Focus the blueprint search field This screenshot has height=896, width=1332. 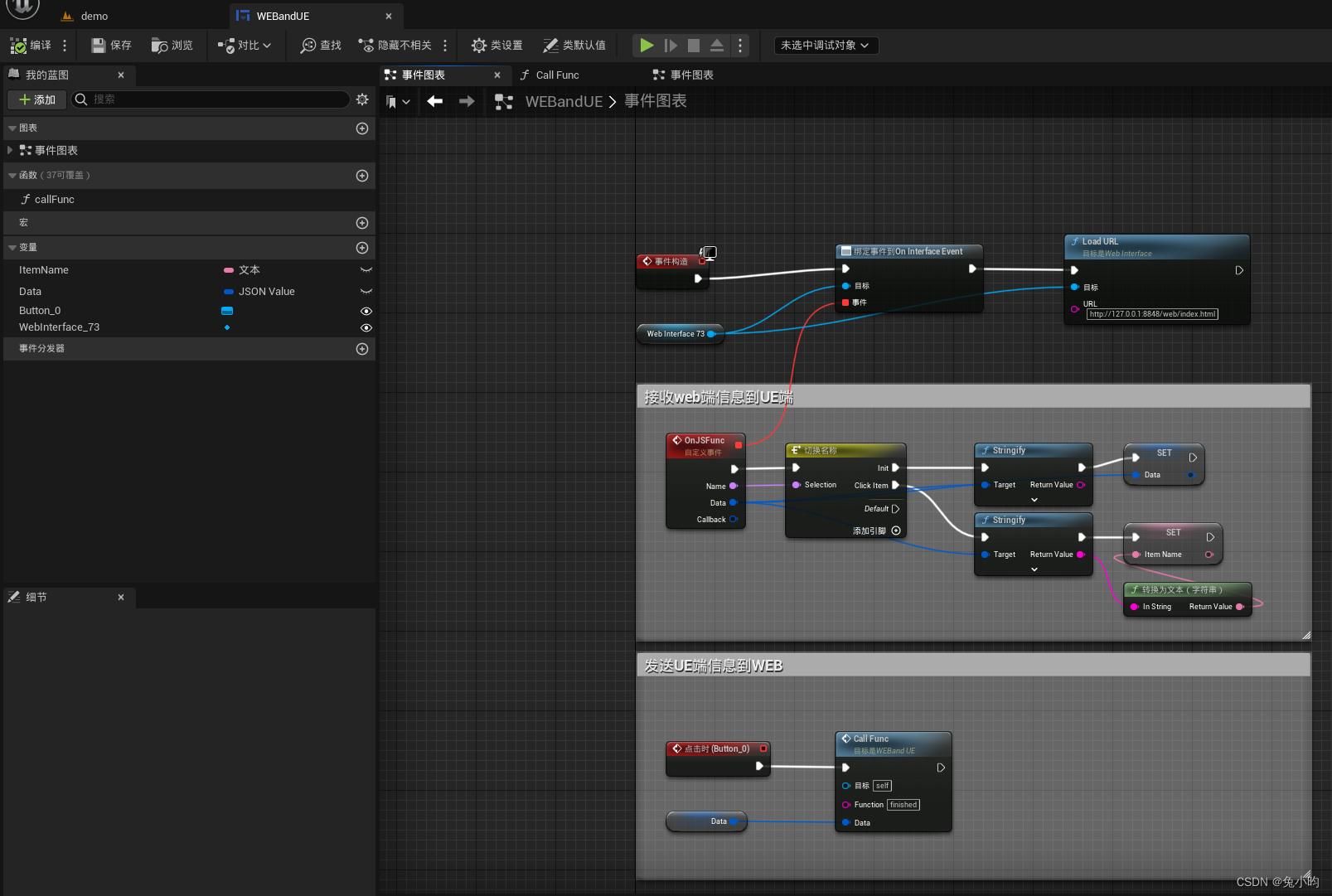[211, 99]
